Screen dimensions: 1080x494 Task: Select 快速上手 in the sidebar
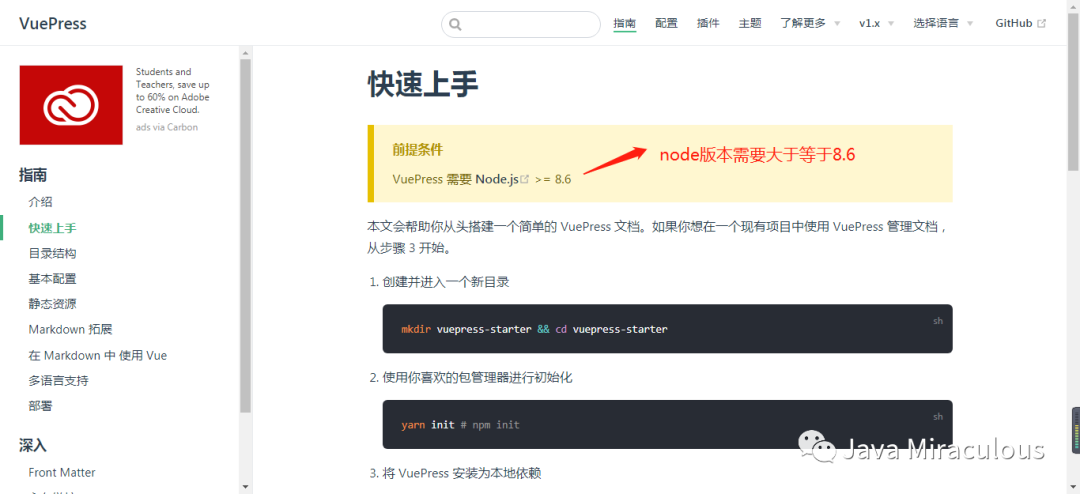pos(52,227)
